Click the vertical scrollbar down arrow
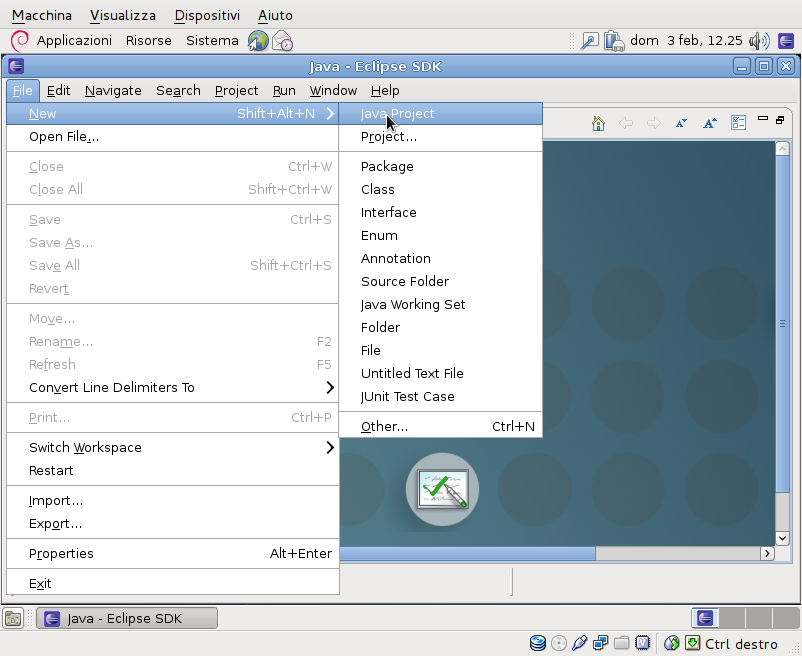This screenshot has width=802, height=656. 782,538
